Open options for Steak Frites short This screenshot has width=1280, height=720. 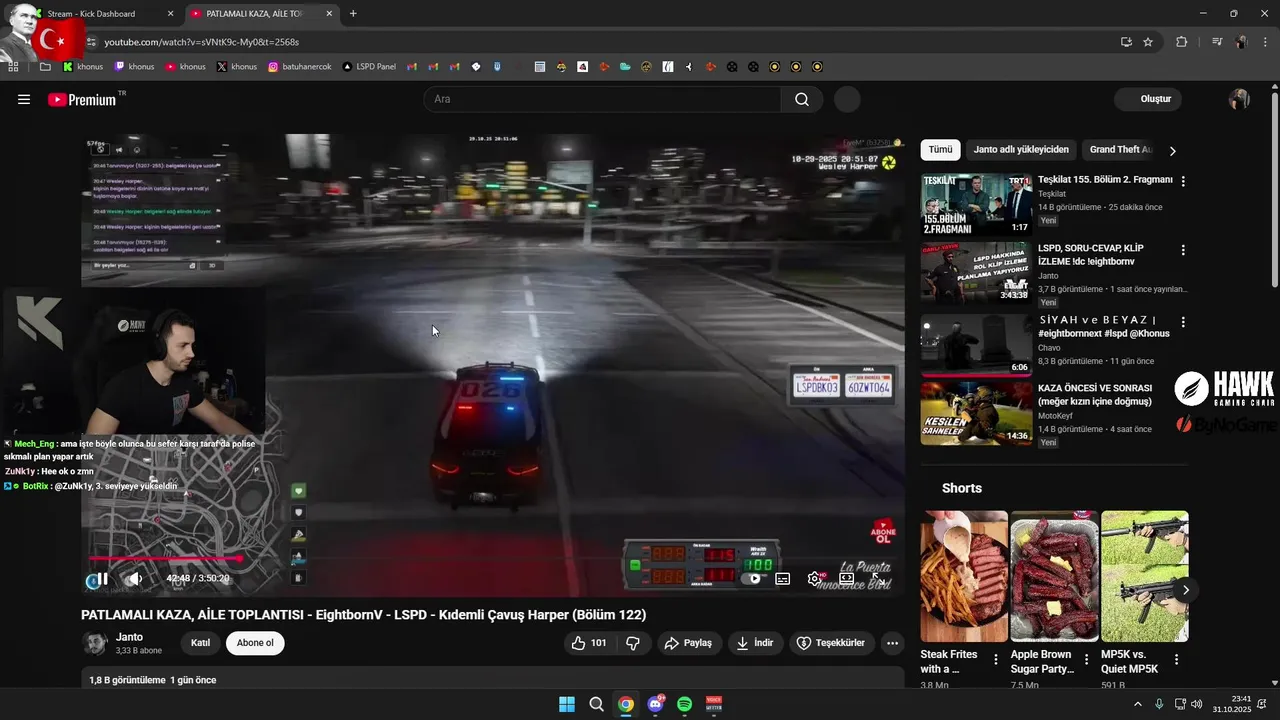995,660
